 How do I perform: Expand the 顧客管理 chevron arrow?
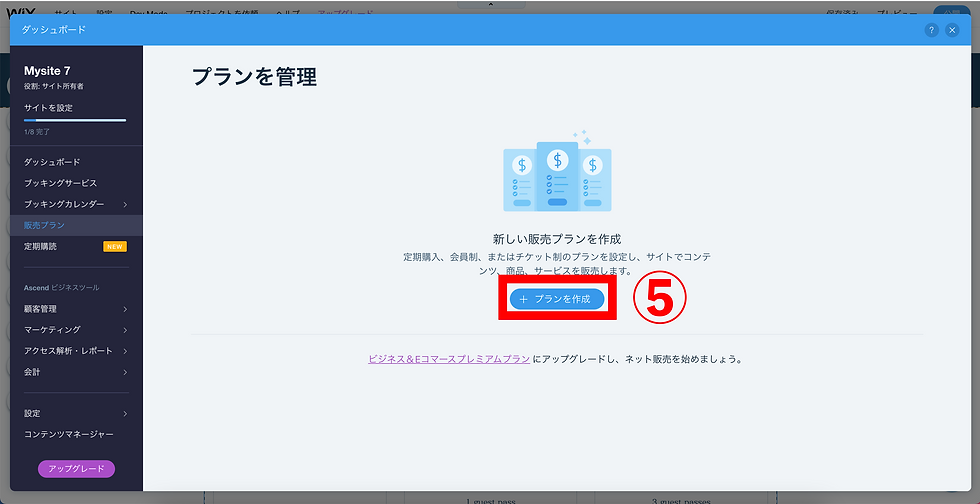coord(125,309)
